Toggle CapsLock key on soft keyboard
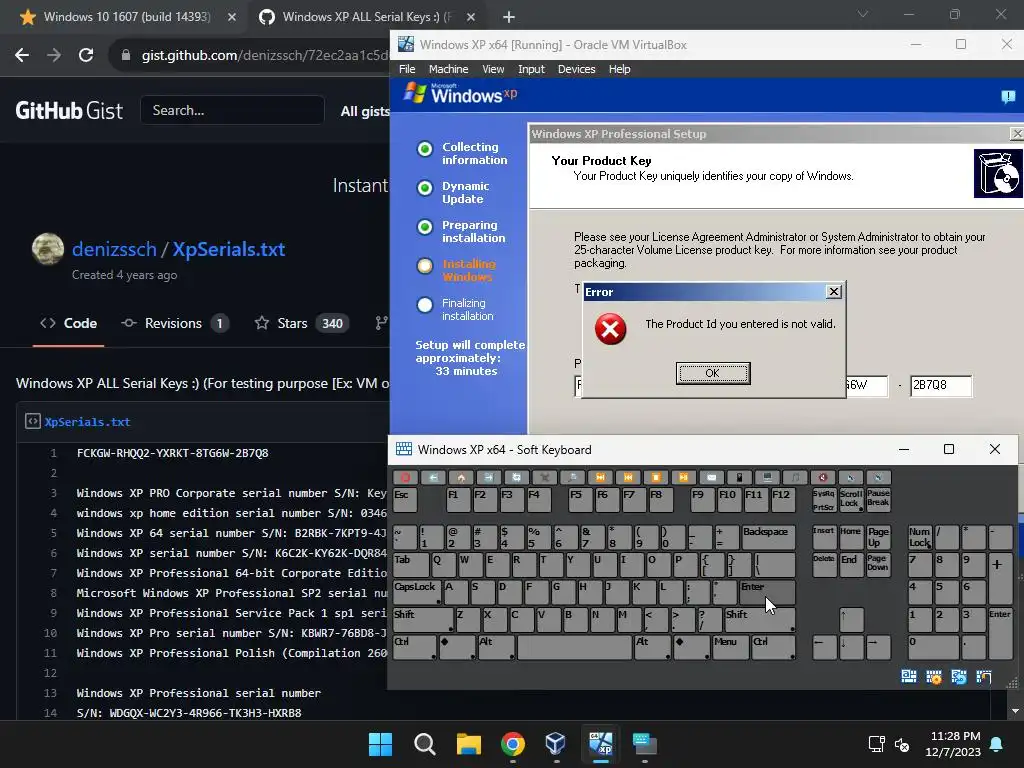The height and width of the screenshot is (768, 1024). pos(415,592)
